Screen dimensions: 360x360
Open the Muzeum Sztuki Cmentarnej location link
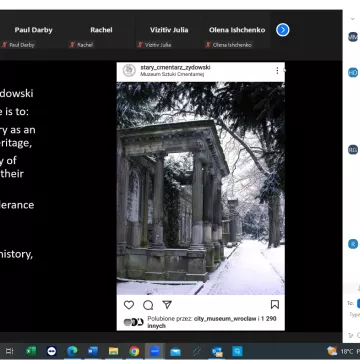coord(172,74)
